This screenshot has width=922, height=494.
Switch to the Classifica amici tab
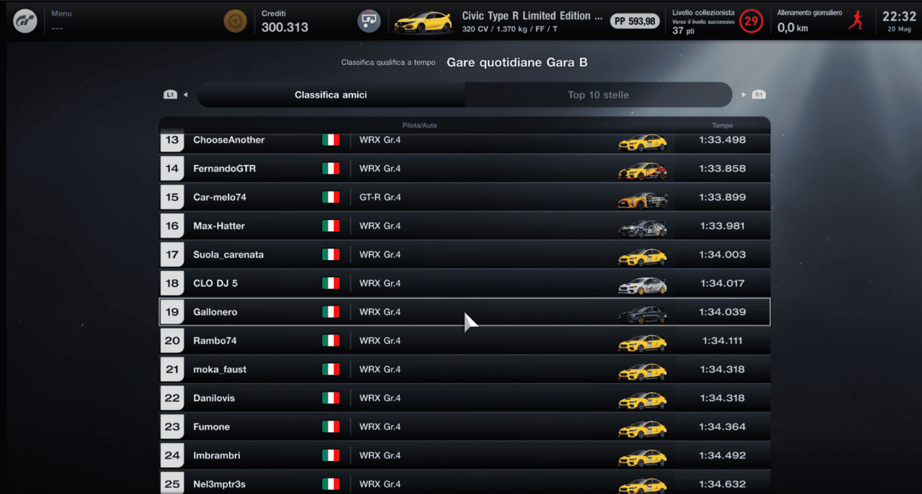[330, 95]
